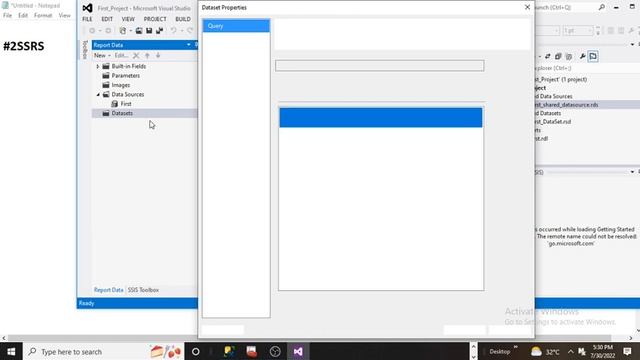Viewport: 640px width, 360px height.
Task: Open the VIEW menu in Visual Studio
Action: pos(128,19)
